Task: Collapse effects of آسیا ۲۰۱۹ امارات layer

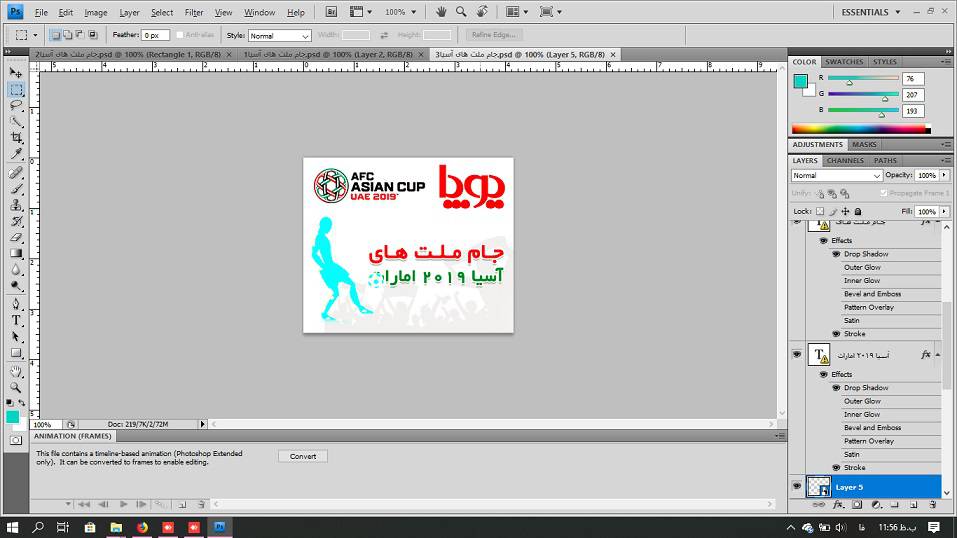Action: pos(938,355)
